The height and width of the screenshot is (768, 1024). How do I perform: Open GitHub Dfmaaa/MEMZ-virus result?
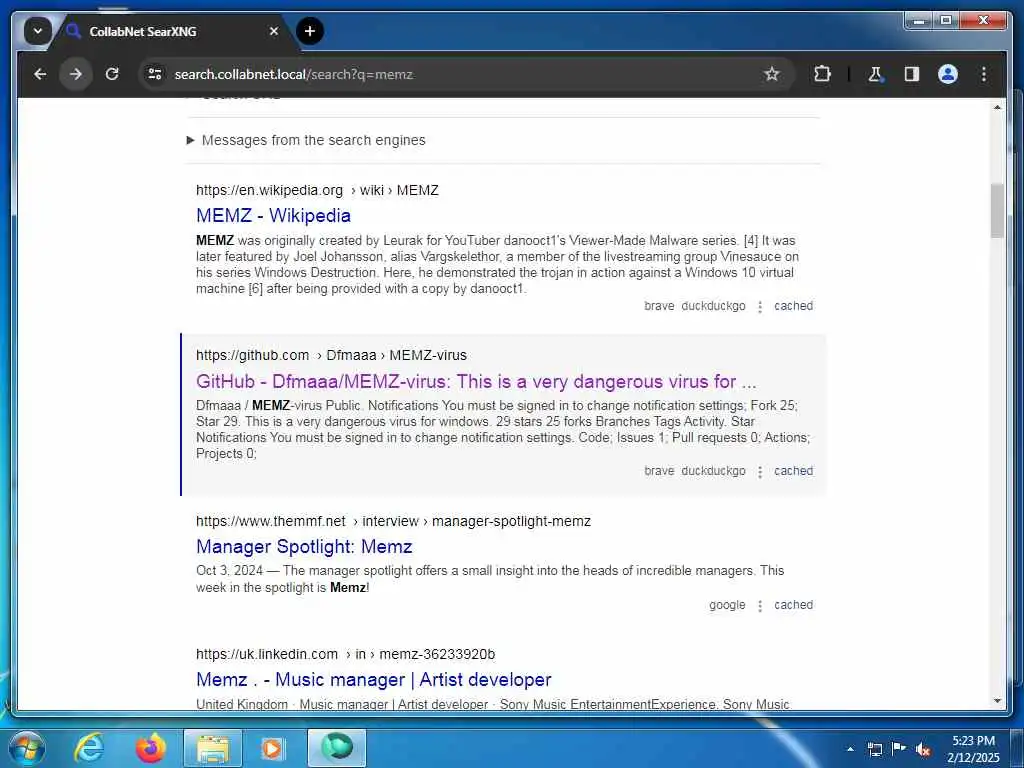[476, 381]
